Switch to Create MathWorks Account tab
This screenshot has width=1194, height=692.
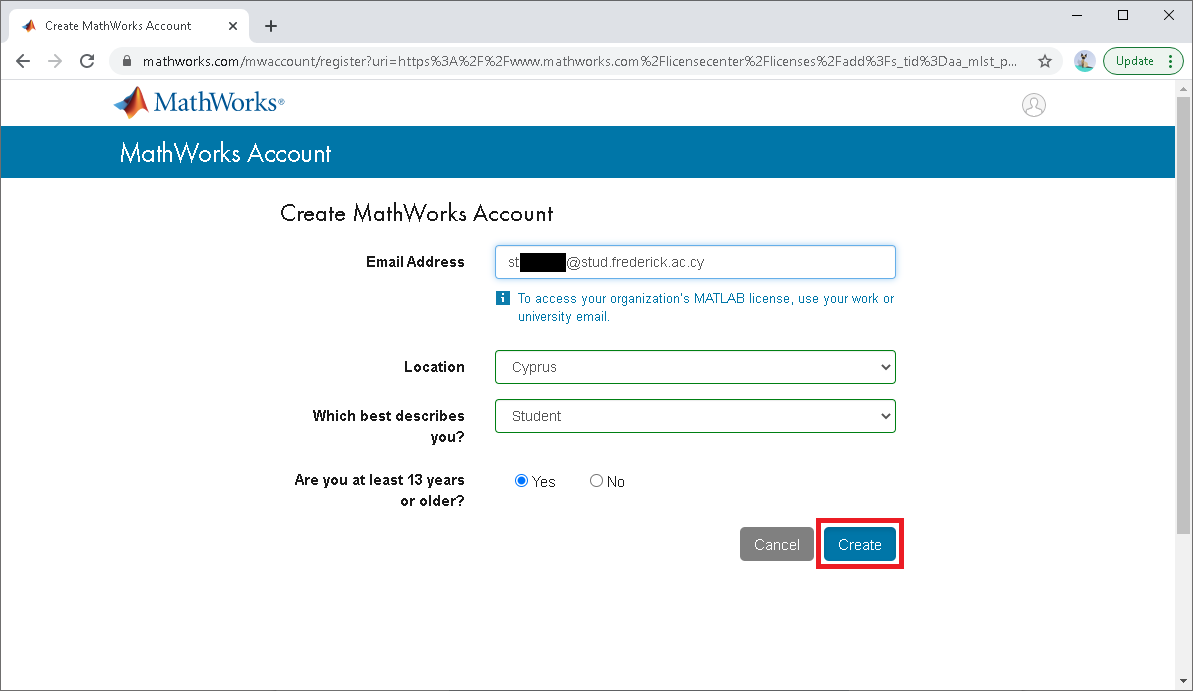point(118,26)
